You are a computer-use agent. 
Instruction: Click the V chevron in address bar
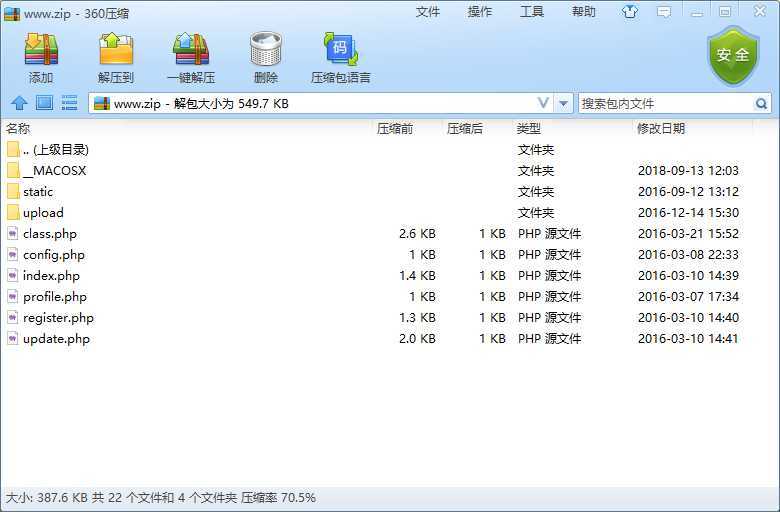tap(543, 103)
